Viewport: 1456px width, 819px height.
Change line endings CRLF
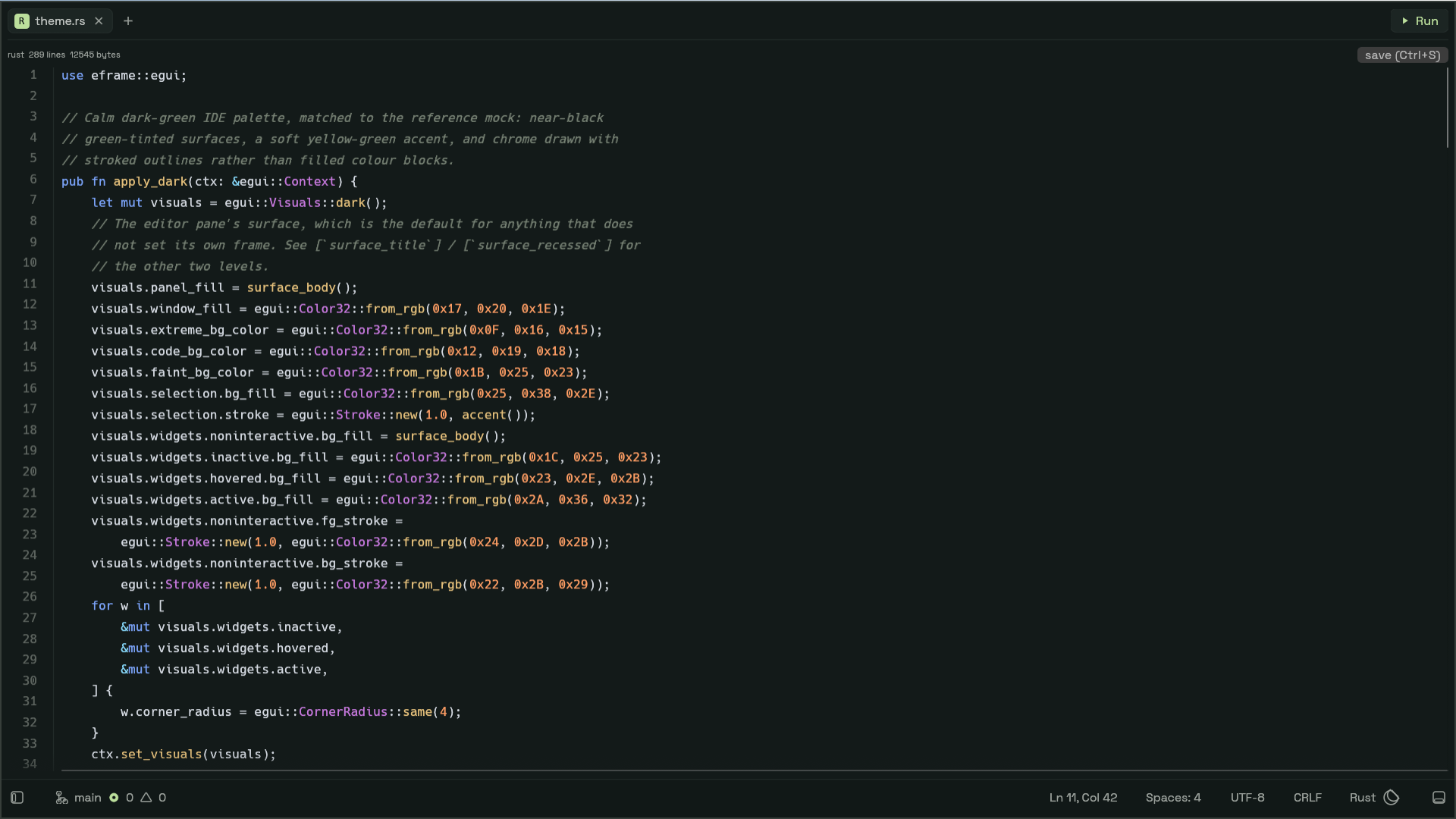pyautogui.click(x=1307, y=797)
